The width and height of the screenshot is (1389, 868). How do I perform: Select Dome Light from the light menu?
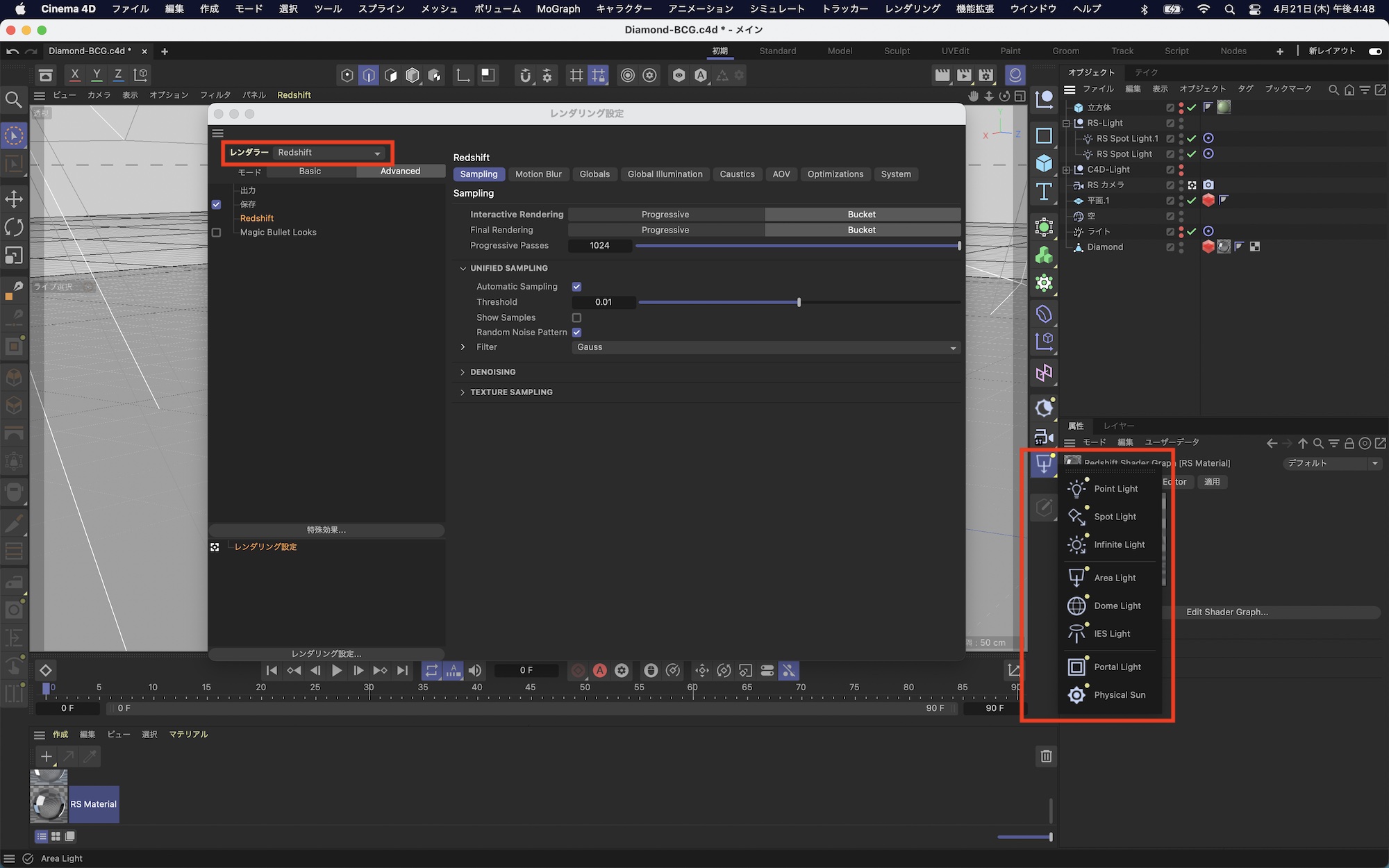pos(1116,606)
